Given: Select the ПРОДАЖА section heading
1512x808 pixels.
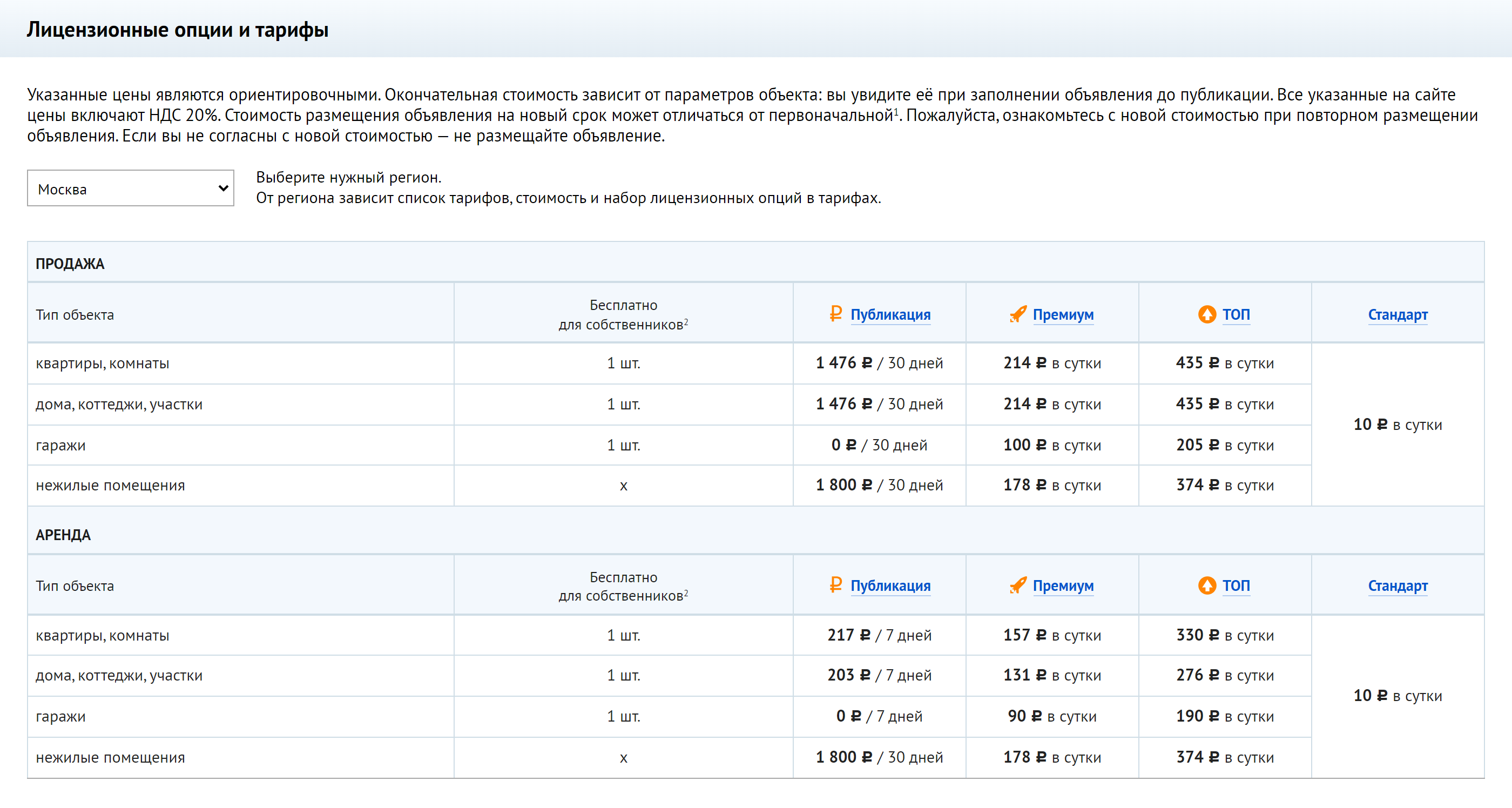Looking at the screenshot, I should [70, 264].
